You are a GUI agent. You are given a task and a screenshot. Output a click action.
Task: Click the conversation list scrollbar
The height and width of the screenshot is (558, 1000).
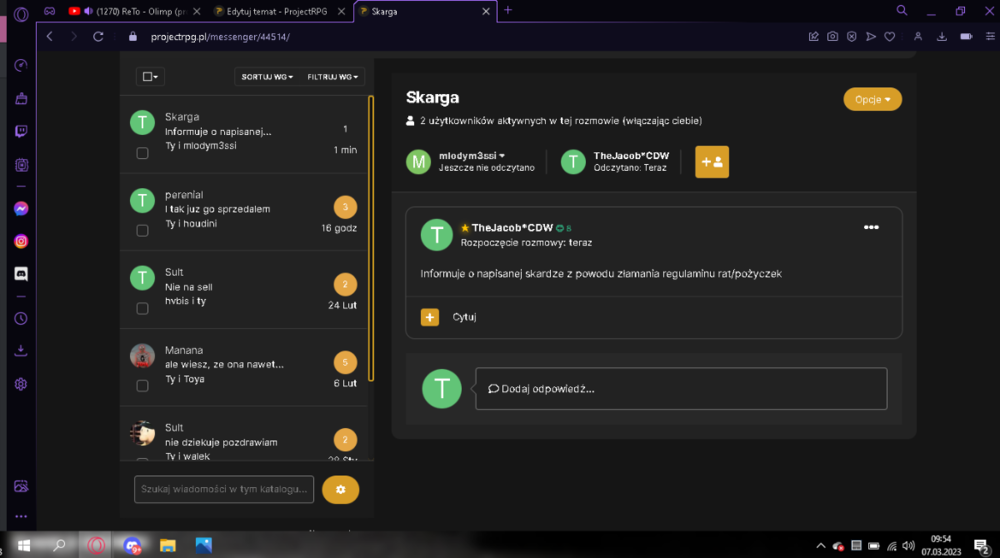[x=371, y=239]
